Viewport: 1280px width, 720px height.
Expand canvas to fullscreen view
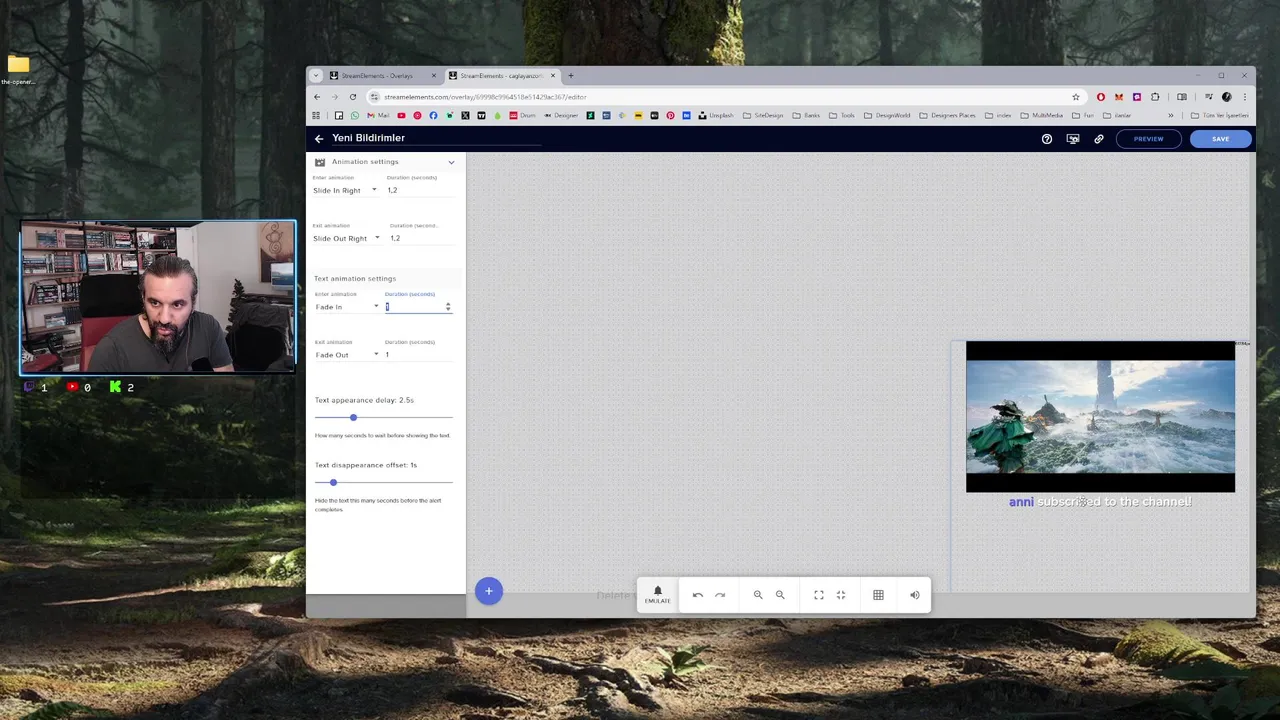point(819,595)
